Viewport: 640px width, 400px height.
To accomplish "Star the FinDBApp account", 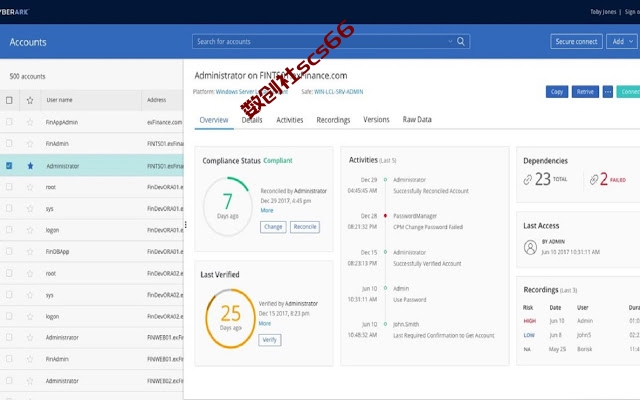I will [30, 251].
